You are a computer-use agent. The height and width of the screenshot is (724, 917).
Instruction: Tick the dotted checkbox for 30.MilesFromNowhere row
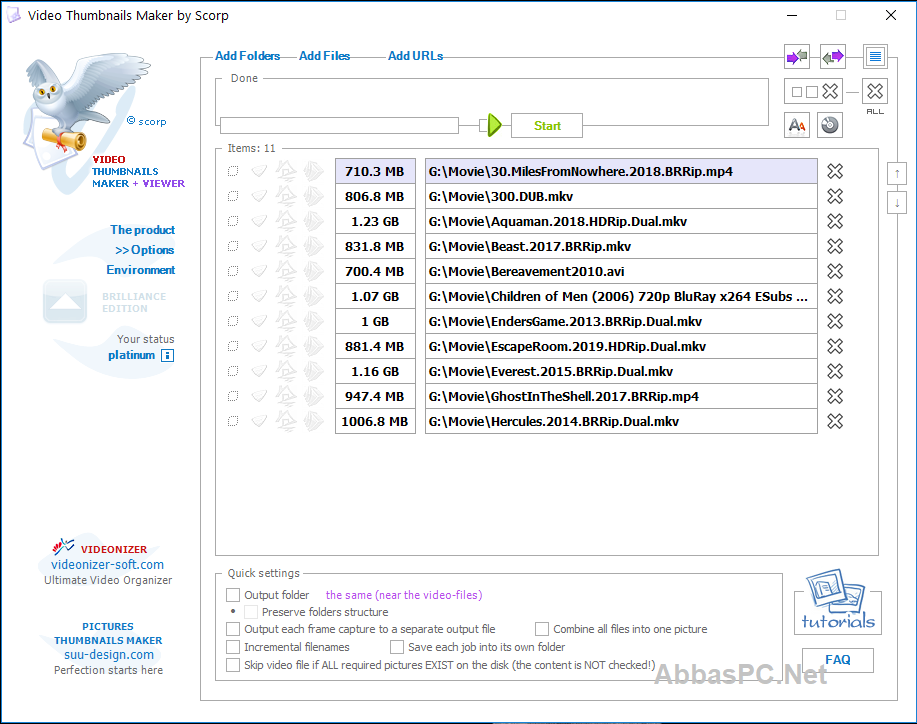233,171
